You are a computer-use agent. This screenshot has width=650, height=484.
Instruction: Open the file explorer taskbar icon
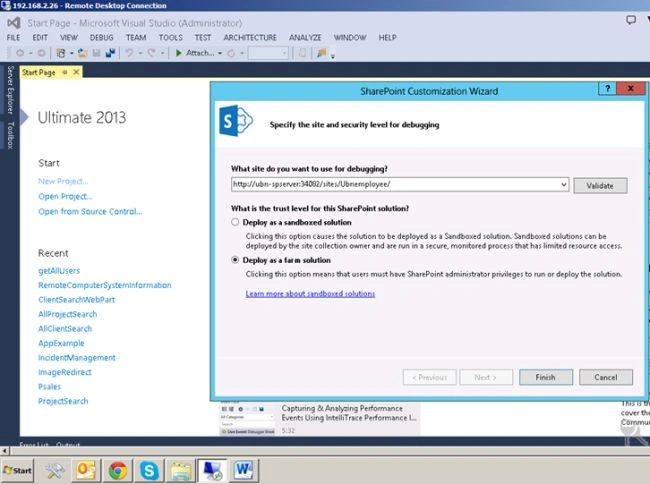point(181,470)
